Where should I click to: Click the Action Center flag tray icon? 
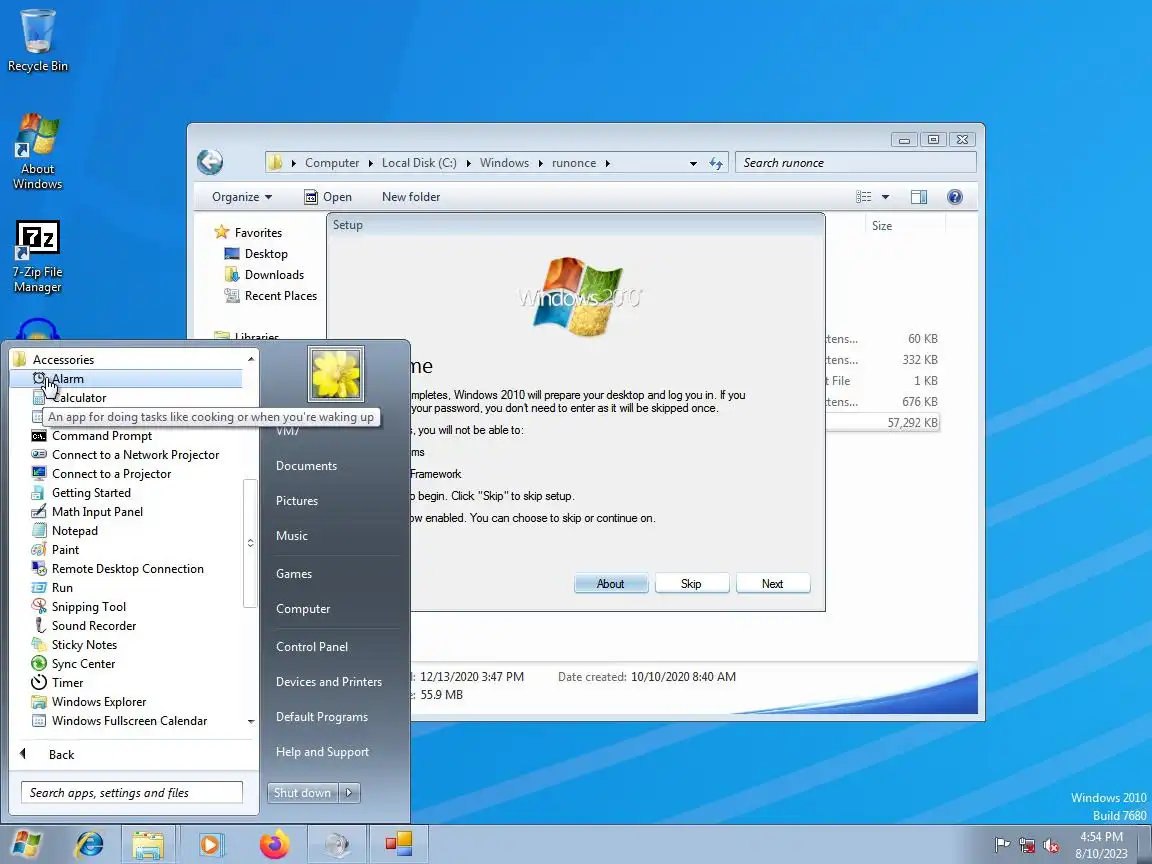[1001, 846]
